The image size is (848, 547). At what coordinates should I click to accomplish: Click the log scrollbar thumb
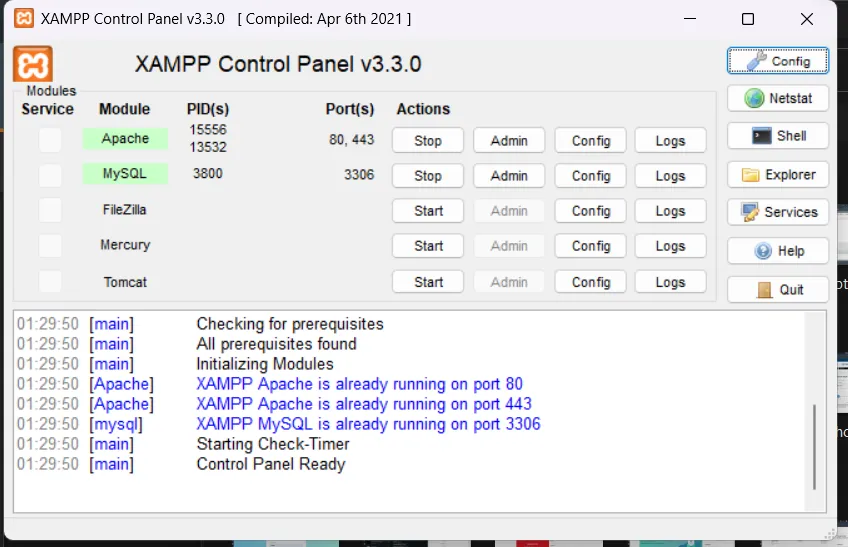(814, 447)
